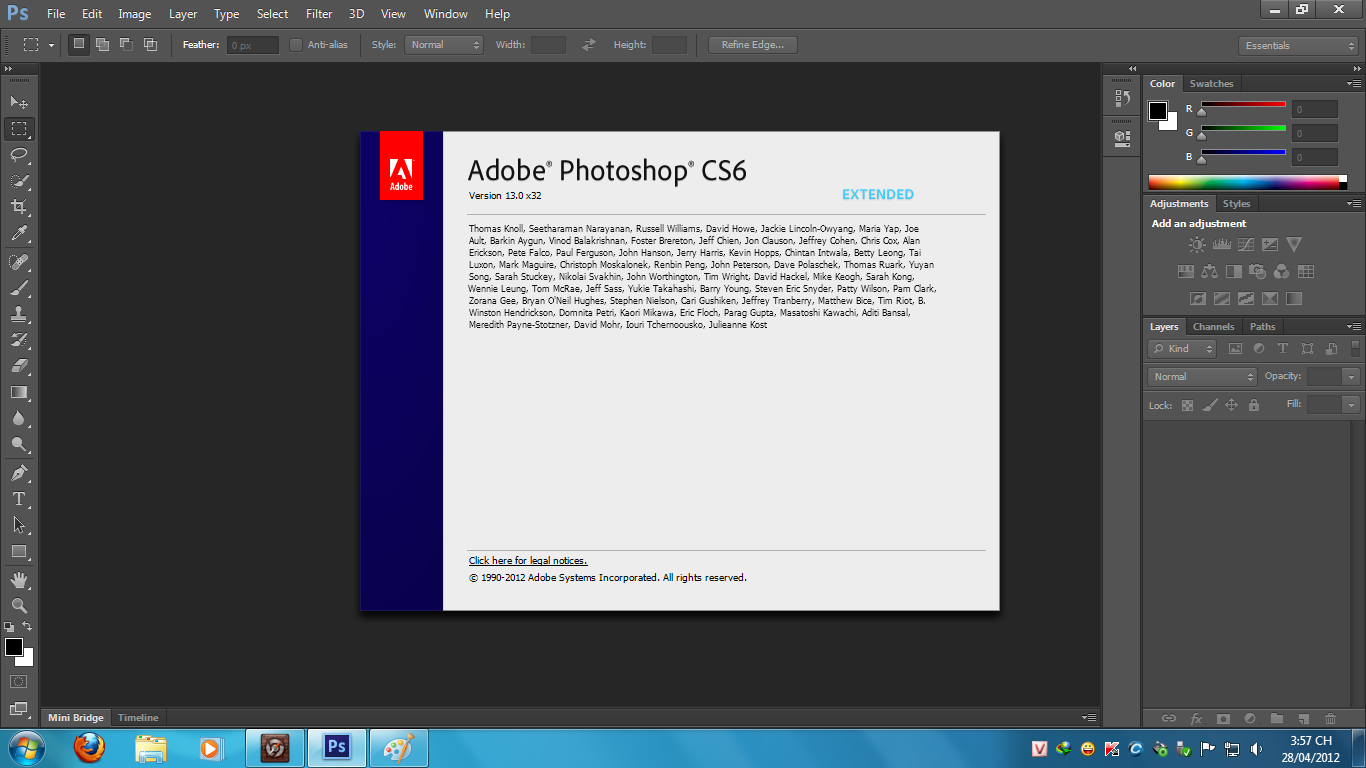Select the Spot Healing Brush tool
Viewport: 1366px width, 768px height.
click(x=19, y=262)
